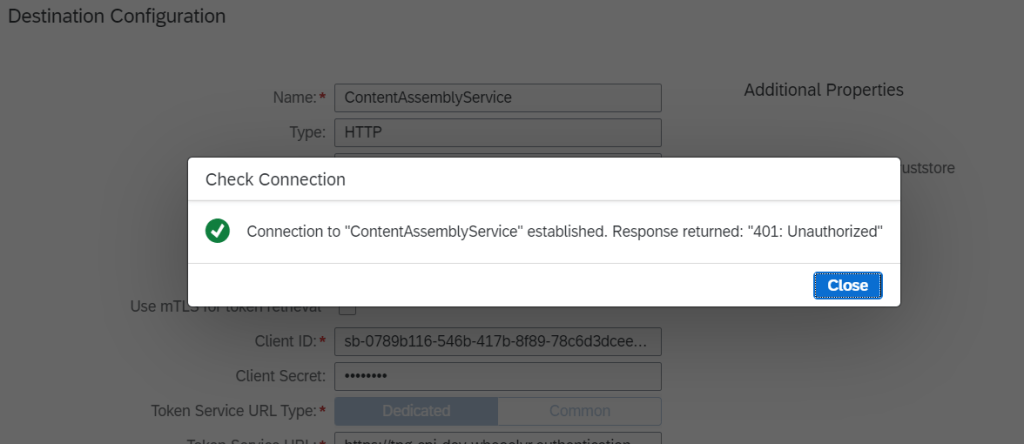This screenshot has height=444, width=1024.
Task: Click the green success checkmark icon
Action: (x=217, y=231)
